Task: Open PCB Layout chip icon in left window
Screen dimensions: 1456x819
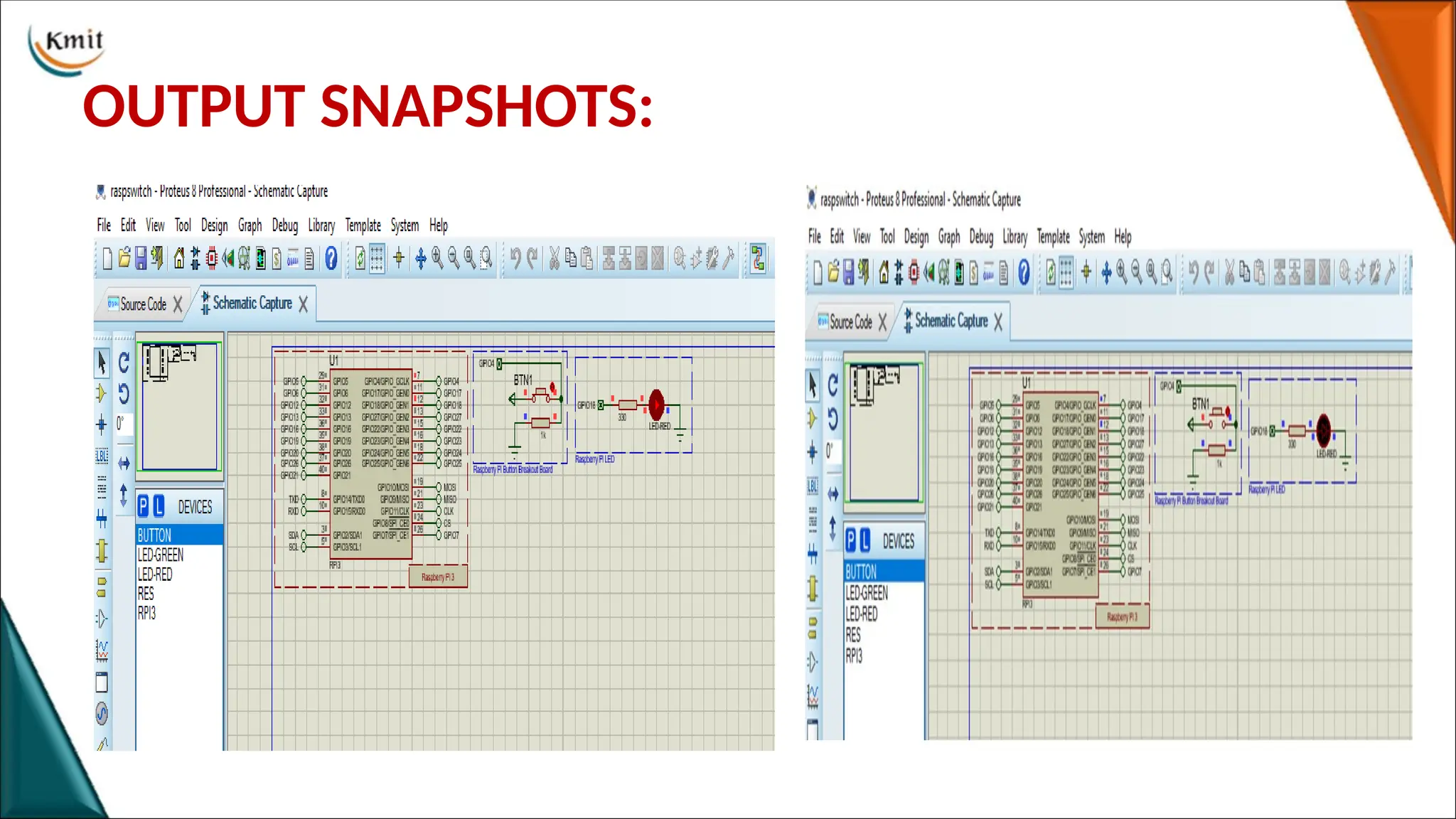Action: tap(212, 259)
